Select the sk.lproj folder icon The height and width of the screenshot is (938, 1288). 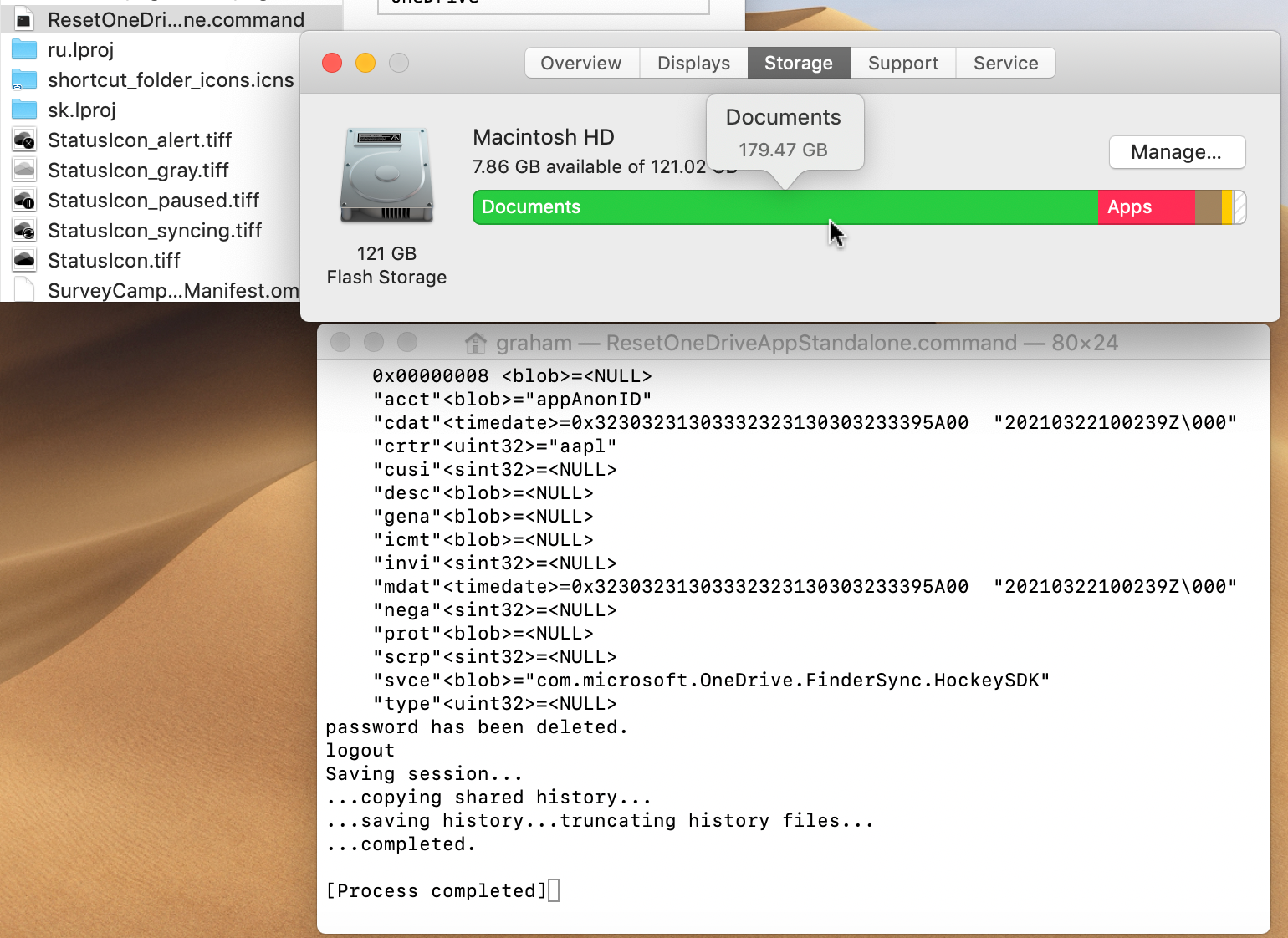[24, 110]
